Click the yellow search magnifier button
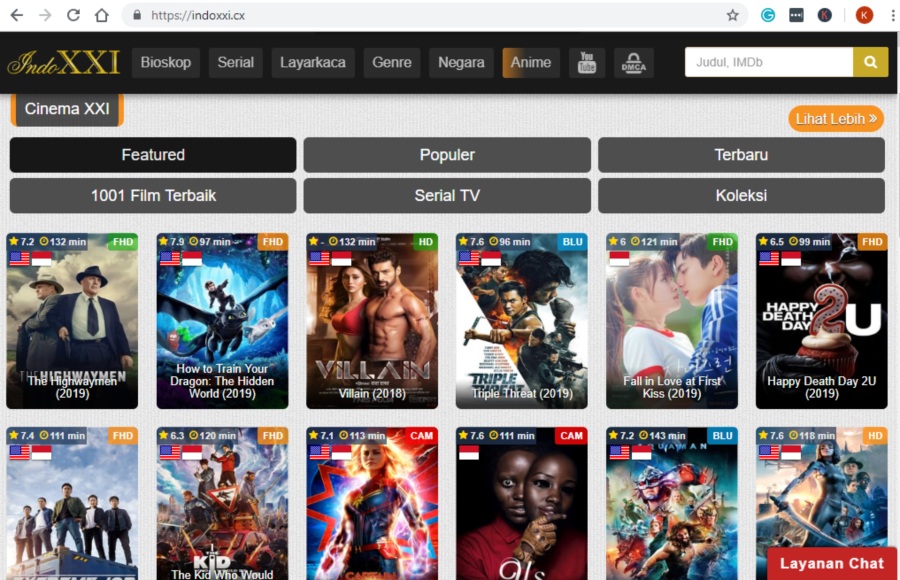The image size is (900, 580). 870,62
